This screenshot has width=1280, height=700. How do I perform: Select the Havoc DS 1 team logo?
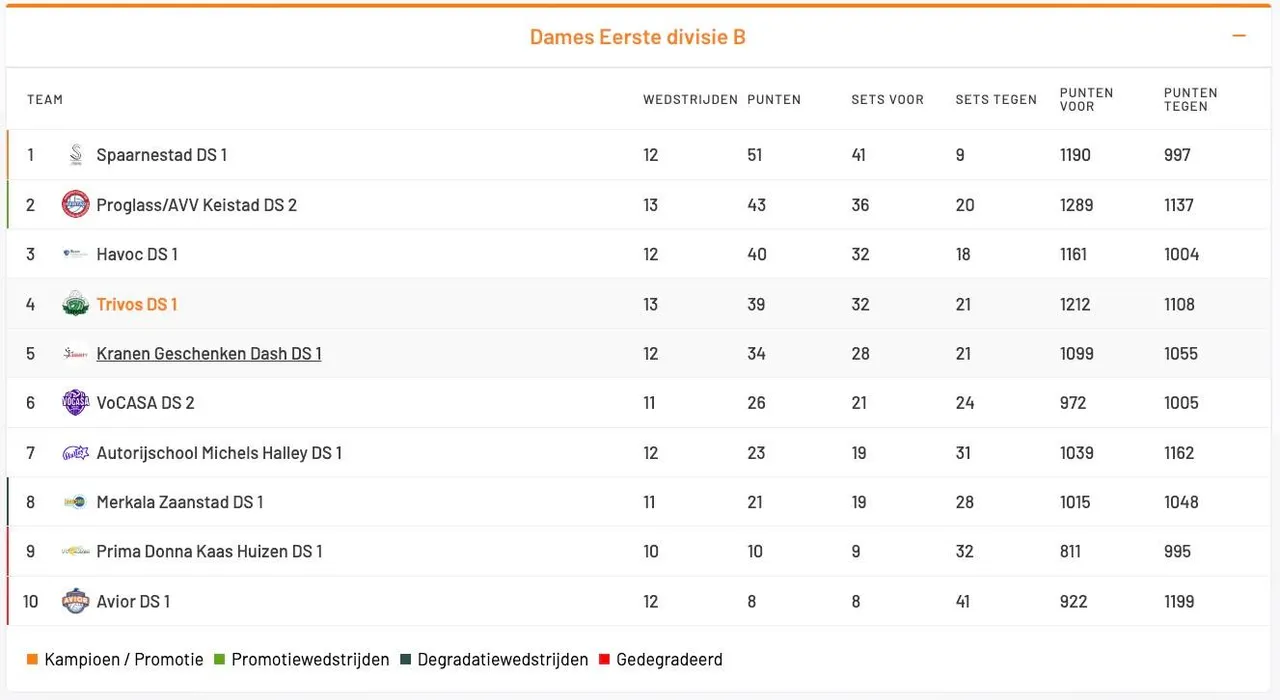[x=75, y=254]
